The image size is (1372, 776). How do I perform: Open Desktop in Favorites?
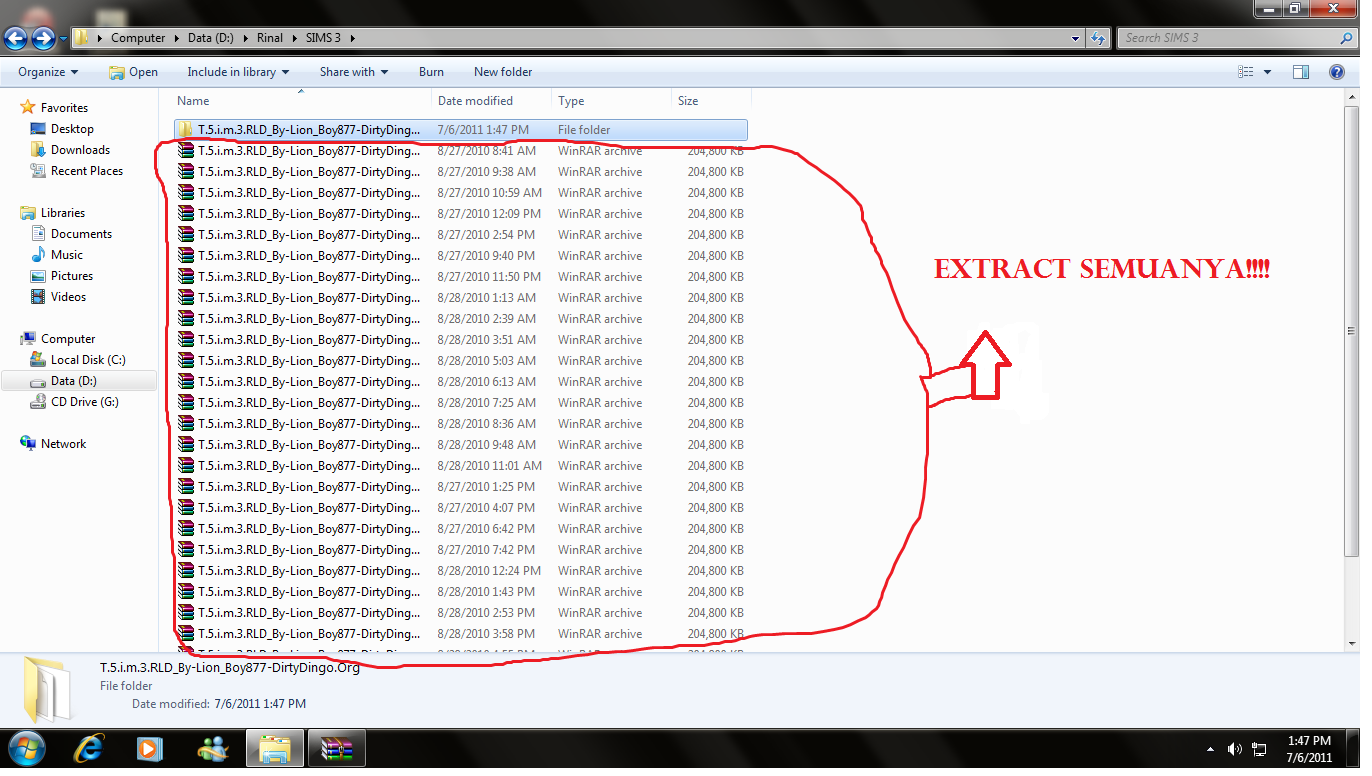point(72,129)
